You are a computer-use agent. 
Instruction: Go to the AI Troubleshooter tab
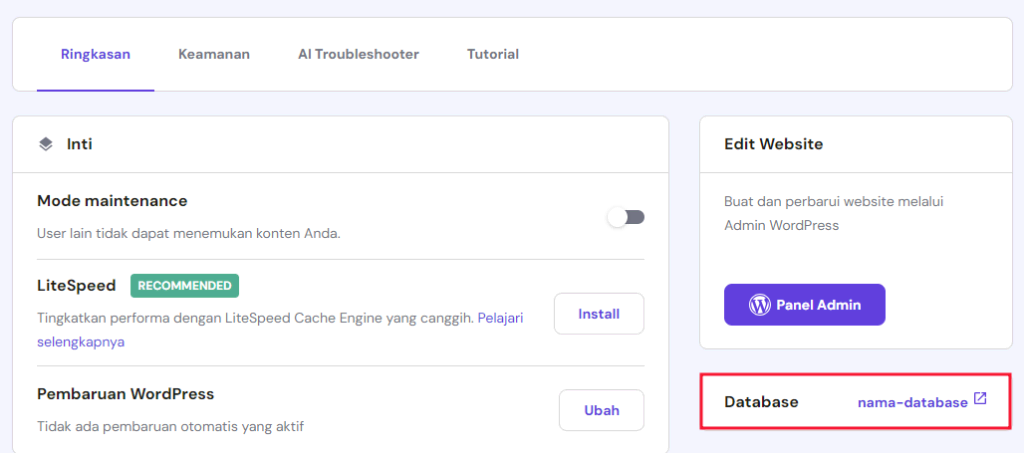click(x=358, y=54)
